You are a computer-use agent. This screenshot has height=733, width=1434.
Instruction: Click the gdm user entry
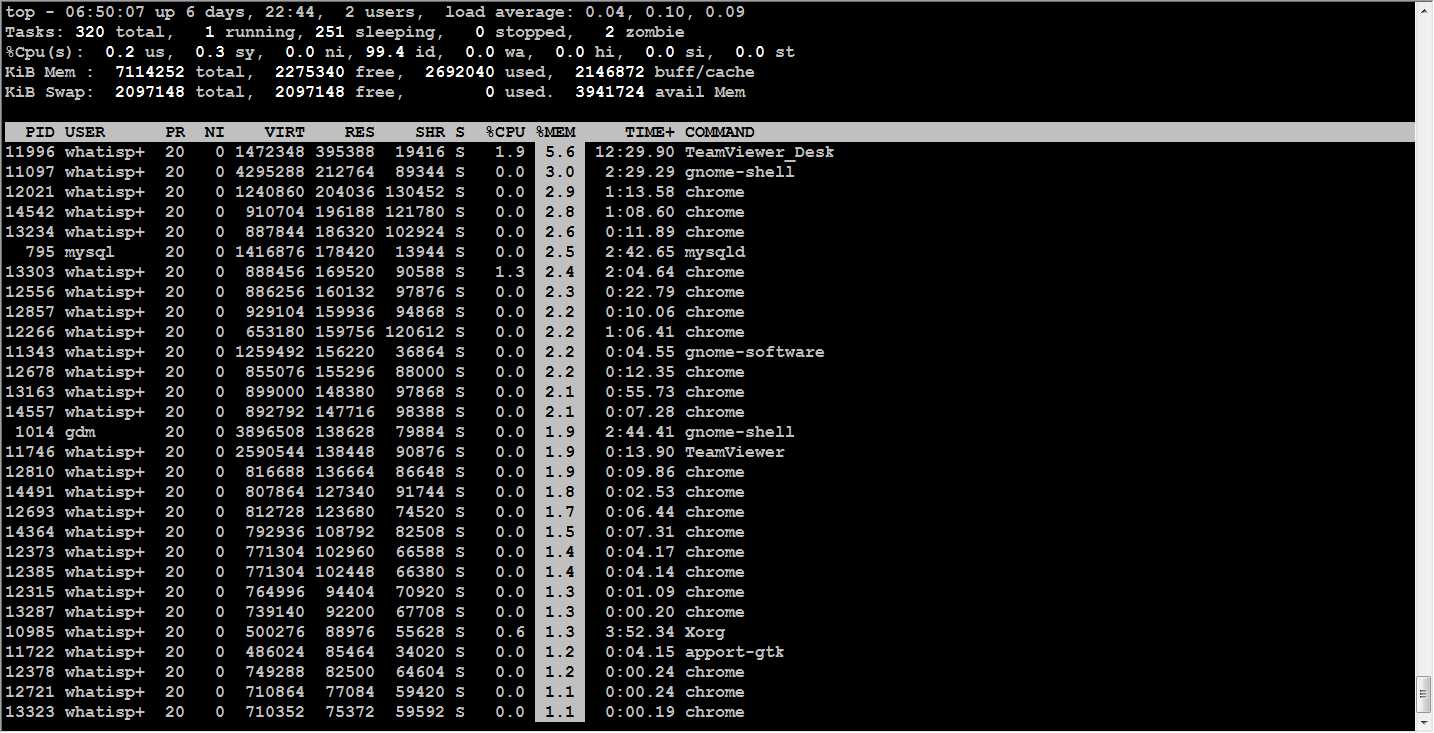pyautogui.click(x=80, y=432)
